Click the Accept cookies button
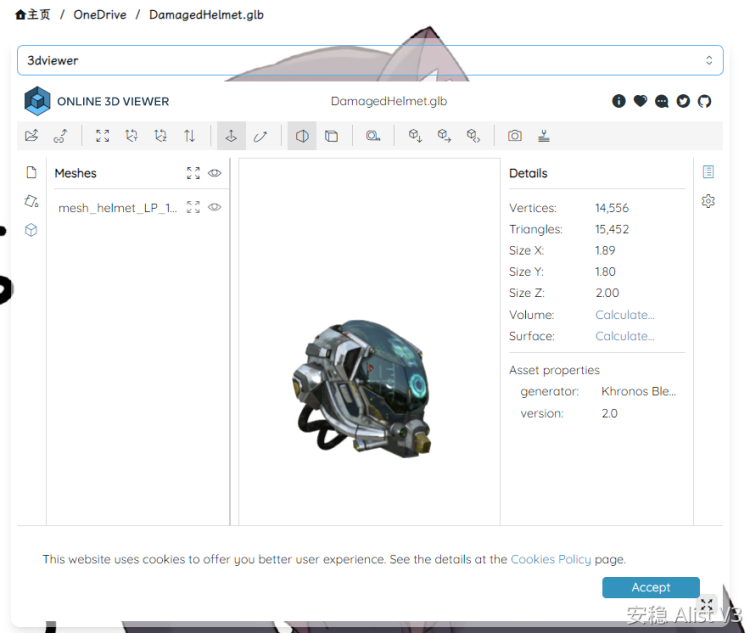Screen dimensions: 750x633 tap(651, 587)
